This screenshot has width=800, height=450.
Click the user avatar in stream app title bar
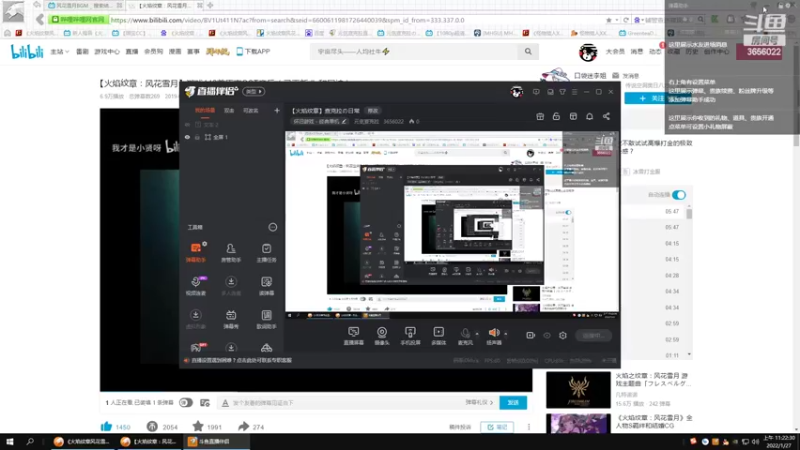(x=516, y=92)
